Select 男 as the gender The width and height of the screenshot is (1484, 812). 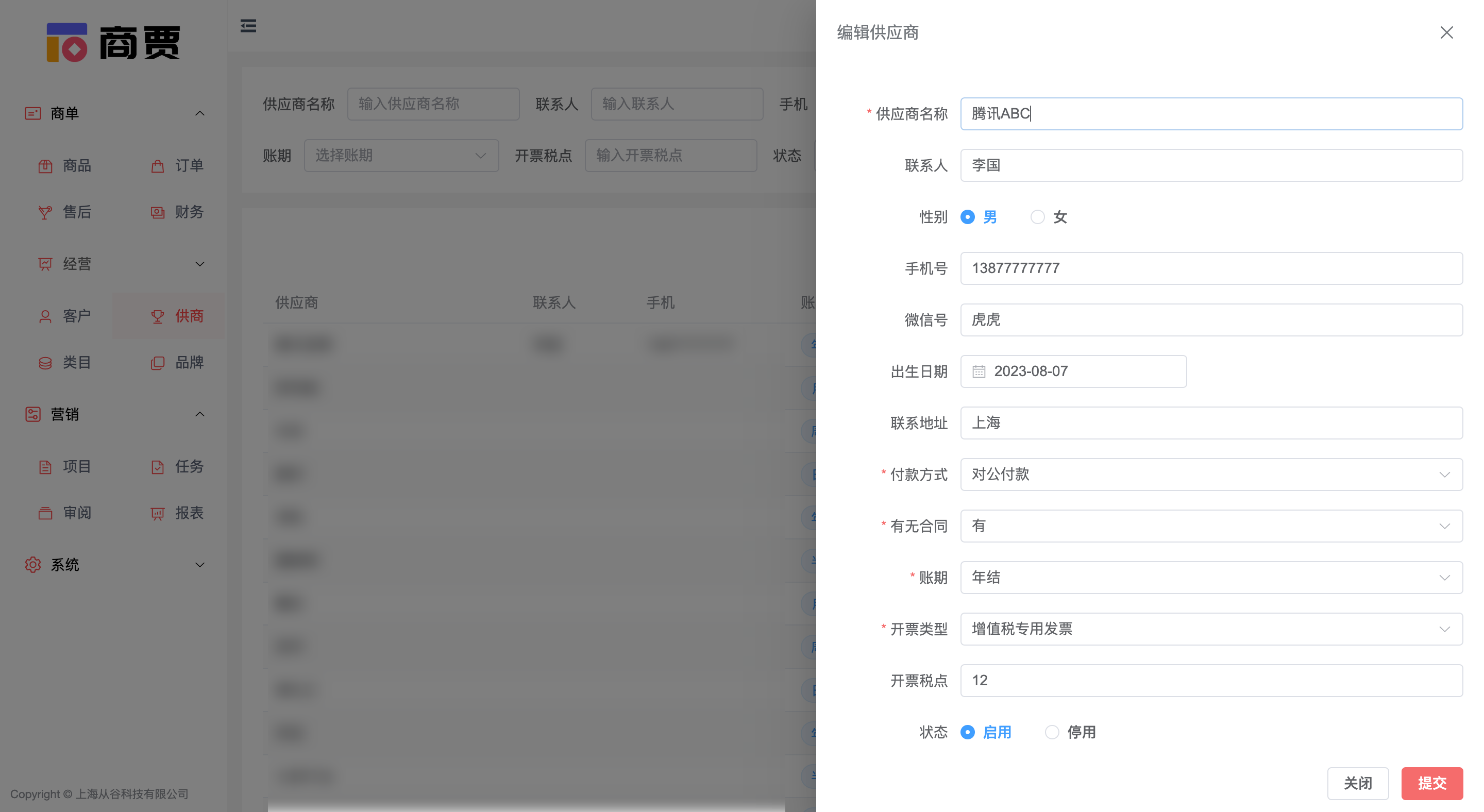coord(967,217)
